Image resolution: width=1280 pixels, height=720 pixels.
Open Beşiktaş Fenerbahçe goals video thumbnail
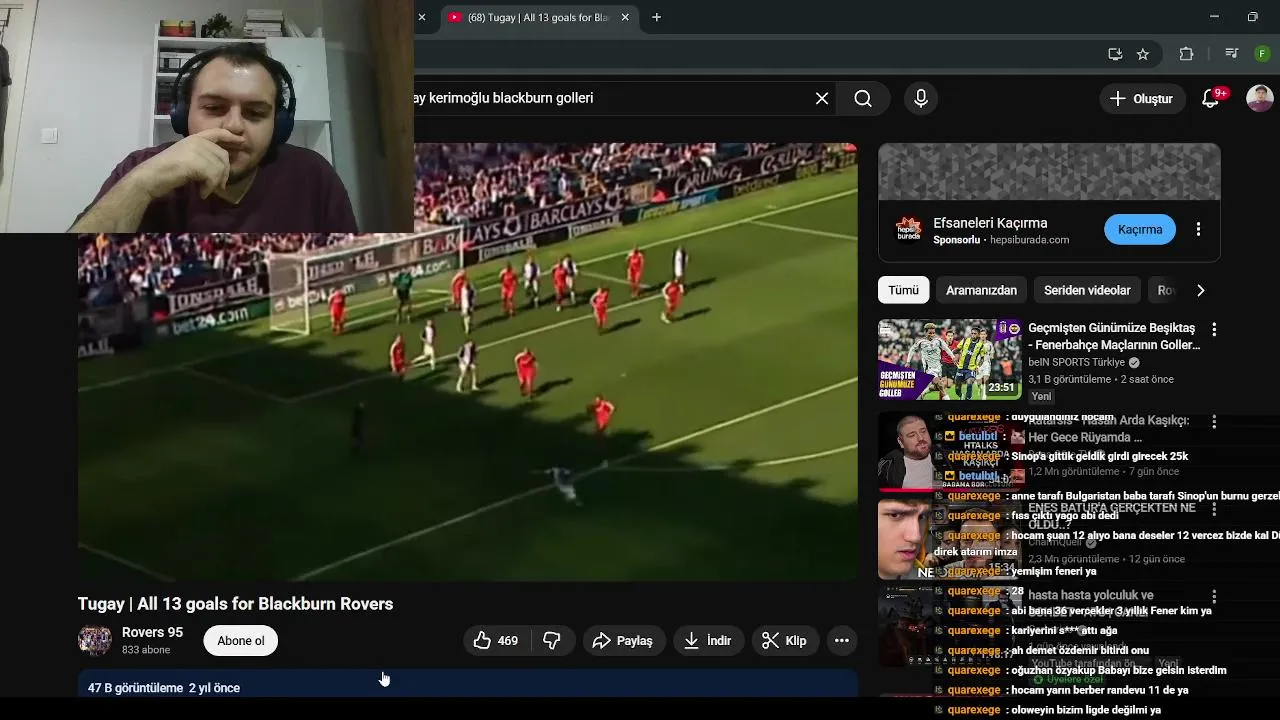(x=949, y=359)
